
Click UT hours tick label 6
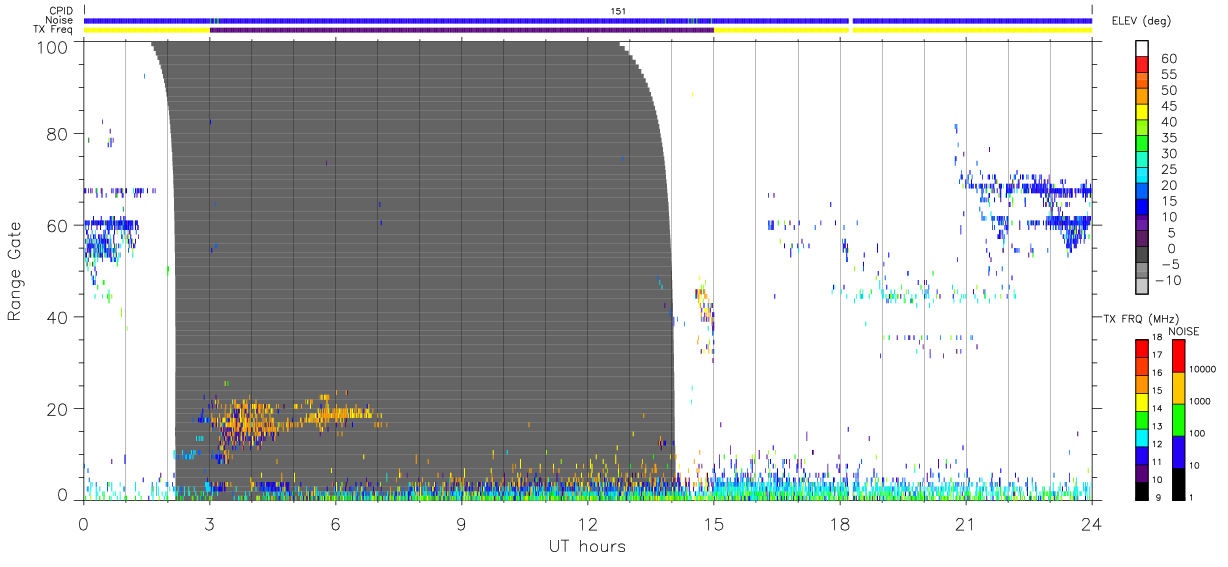click(x=336, y=525)
